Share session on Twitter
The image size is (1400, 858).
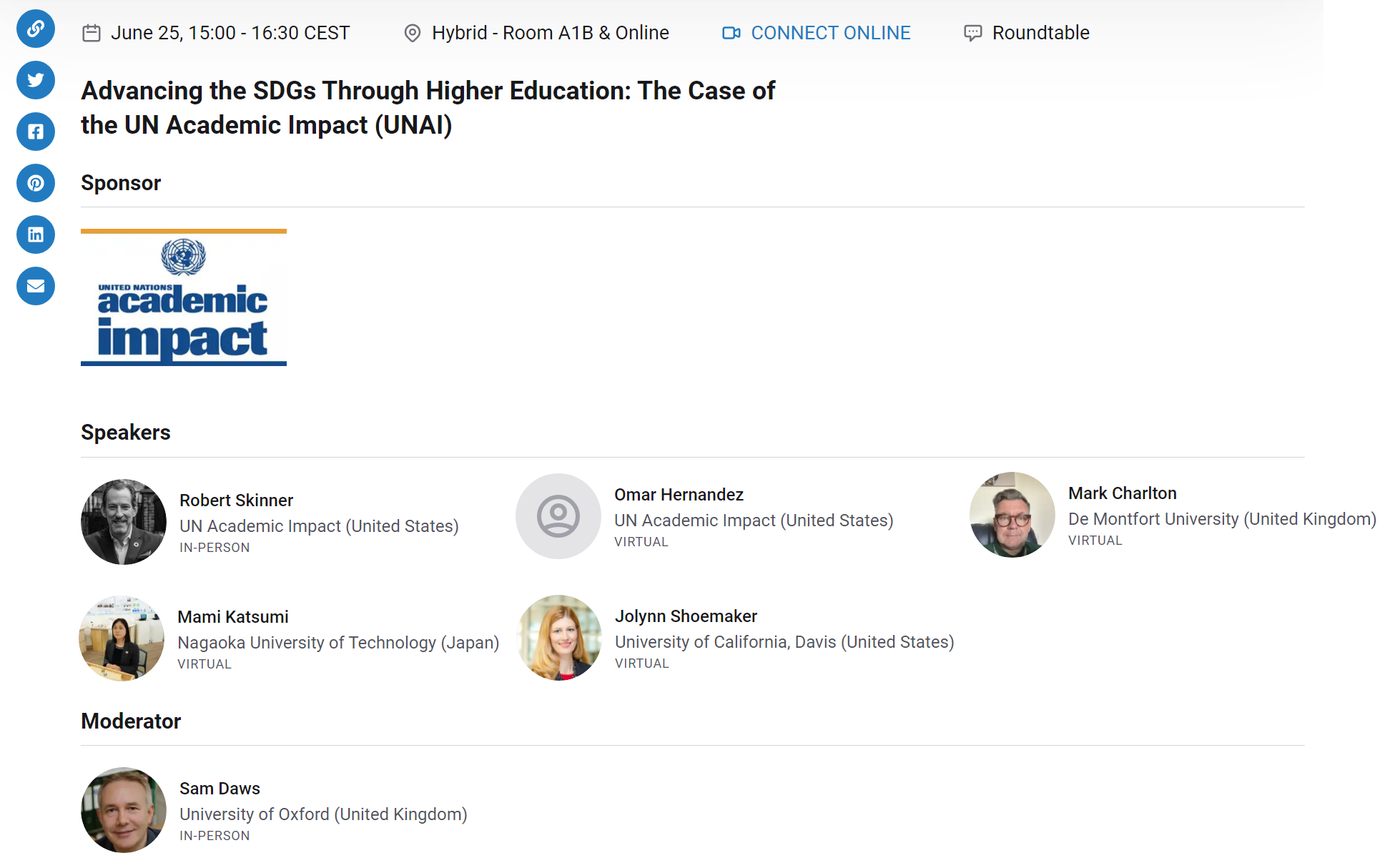click(36, 80)
